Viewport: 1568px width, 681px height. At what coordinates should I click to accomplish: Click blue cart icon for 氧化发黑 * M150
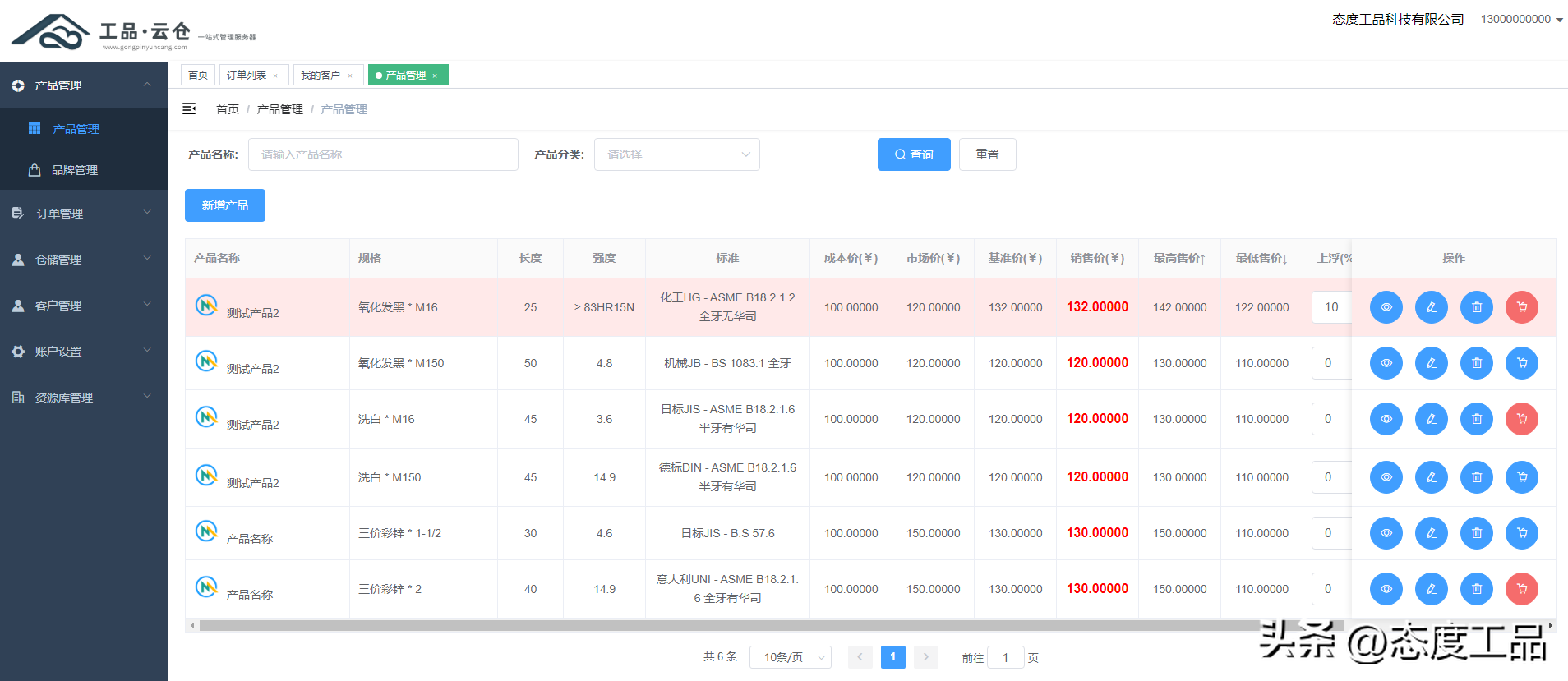pyautogui.click(x=1521, y=363)
